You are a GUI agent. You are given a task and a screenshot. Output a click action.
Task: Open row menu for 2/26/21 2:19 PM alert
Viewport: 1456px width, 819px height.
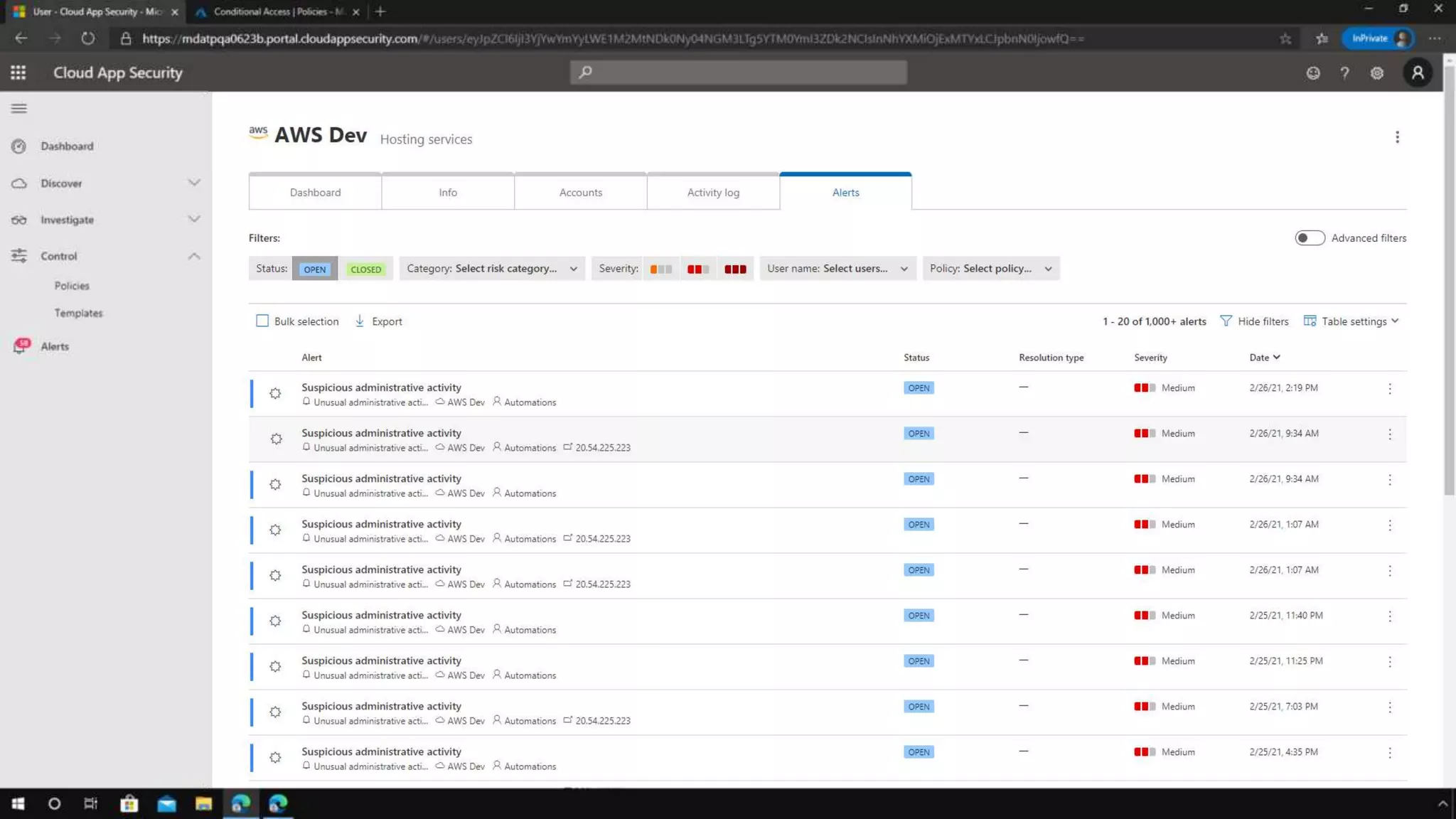click(1390, 389)
